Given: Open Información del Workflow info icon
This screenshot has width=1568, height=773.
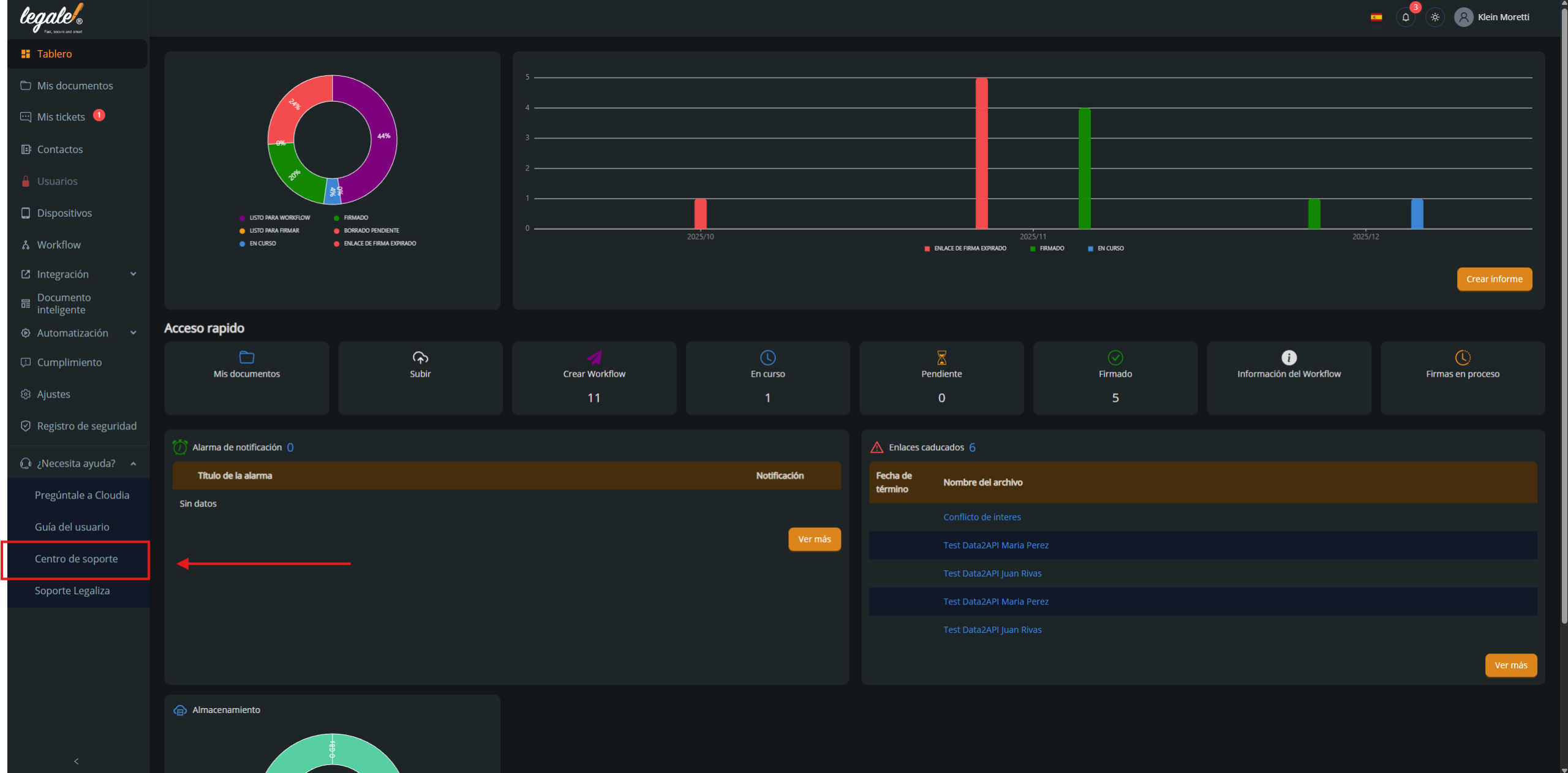Looking at the screenshot, I should (1289, 357).
